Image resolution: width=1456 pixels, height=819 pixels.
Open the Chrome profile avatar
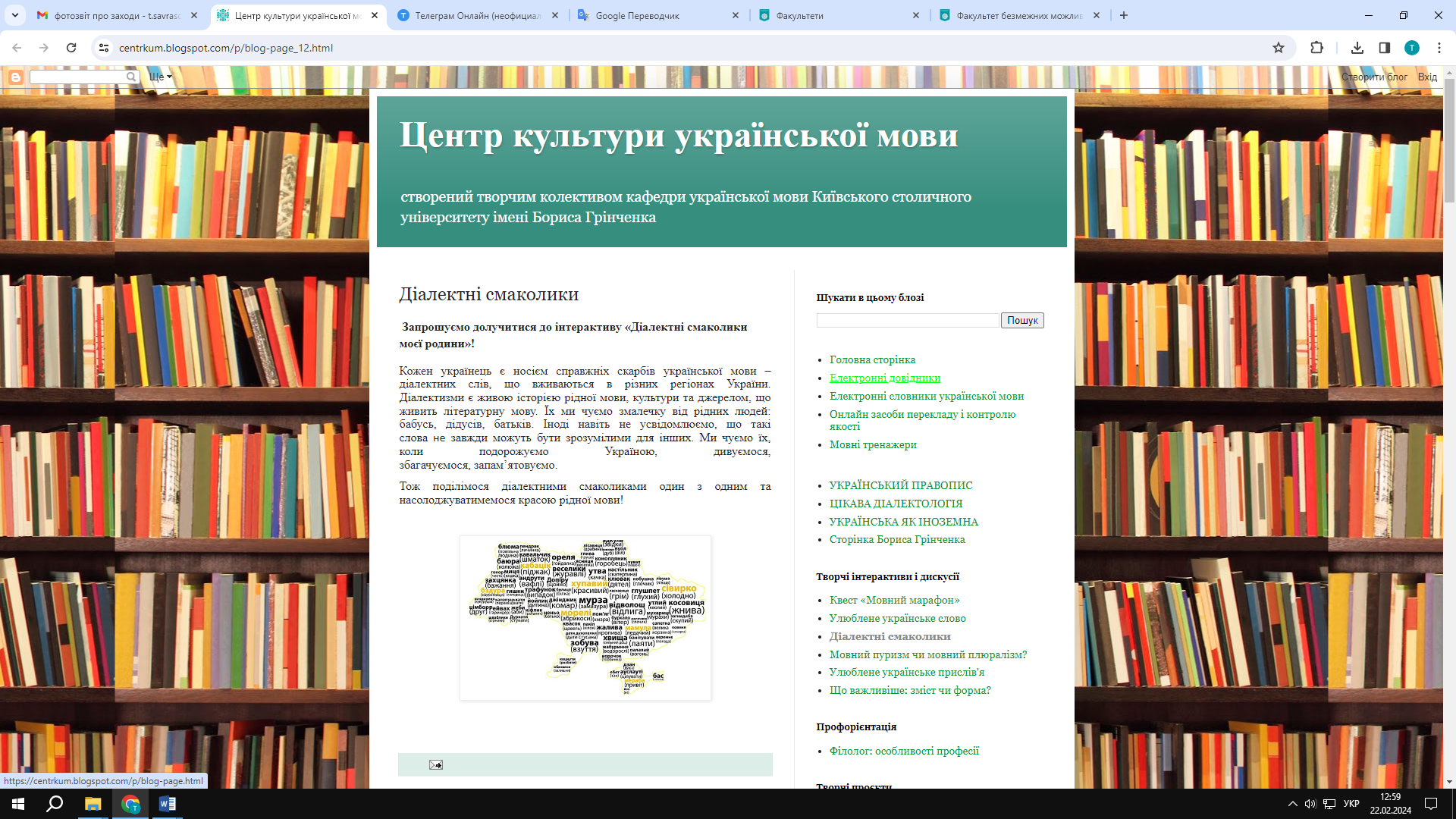click(x=1412, y=48)
